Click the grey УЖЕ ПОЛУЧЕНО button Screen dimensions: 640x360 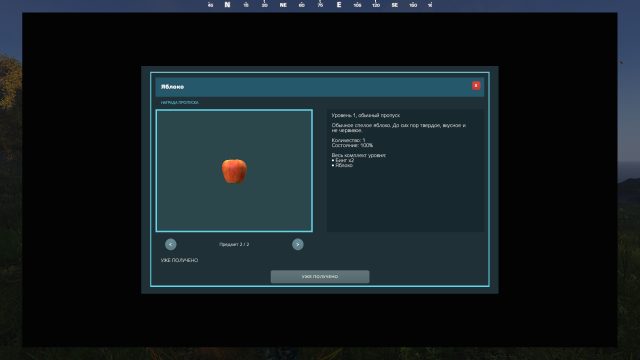[x=320, y=276]
